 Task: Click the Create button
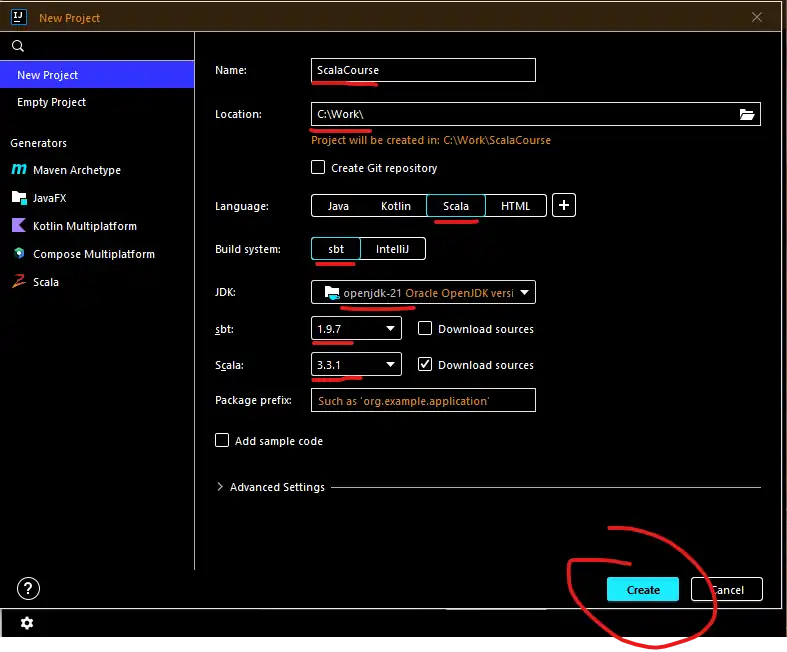[x=642, y=590]
